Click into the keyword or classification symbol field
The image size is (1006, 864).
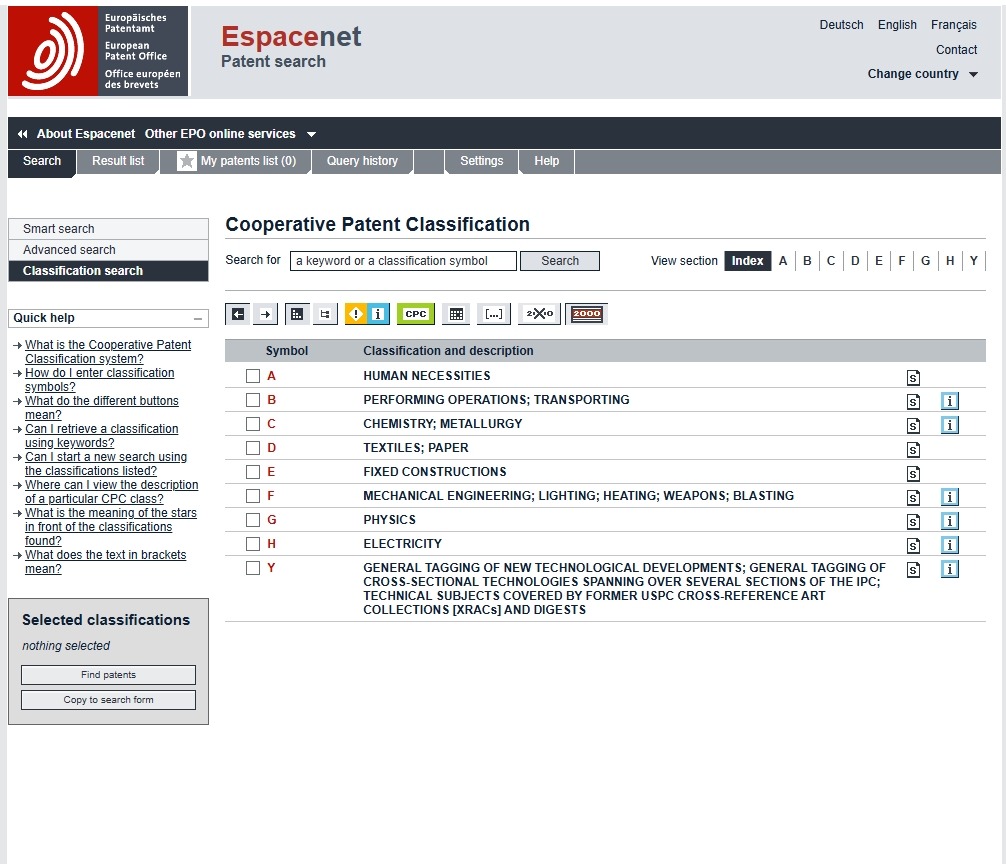(x=403, y=261)
